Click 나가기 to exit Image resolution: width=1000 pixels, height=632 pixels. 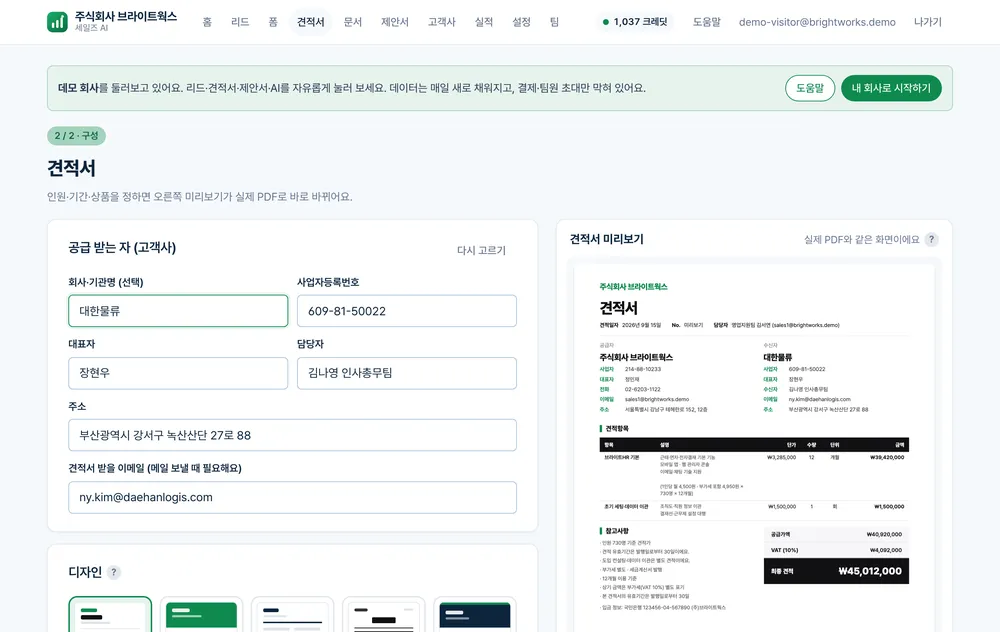(927, 22)
